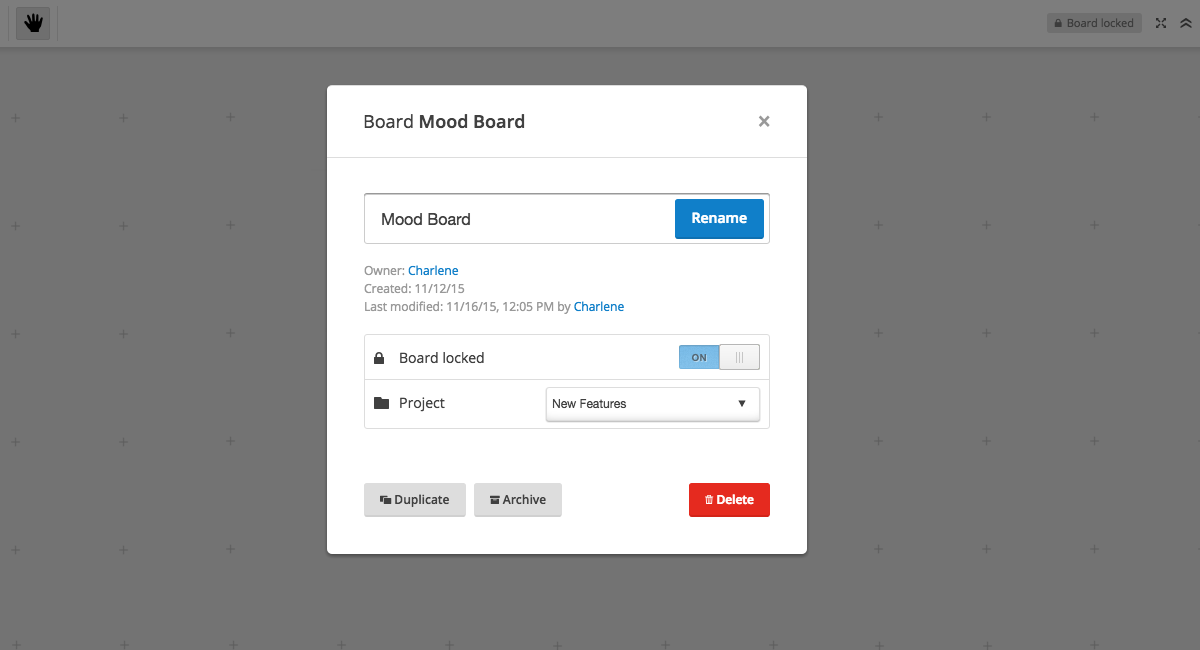Screen dimensions: 1200x650
Task: Open the New Features project dropdown
Action: (x=652, y=404)
